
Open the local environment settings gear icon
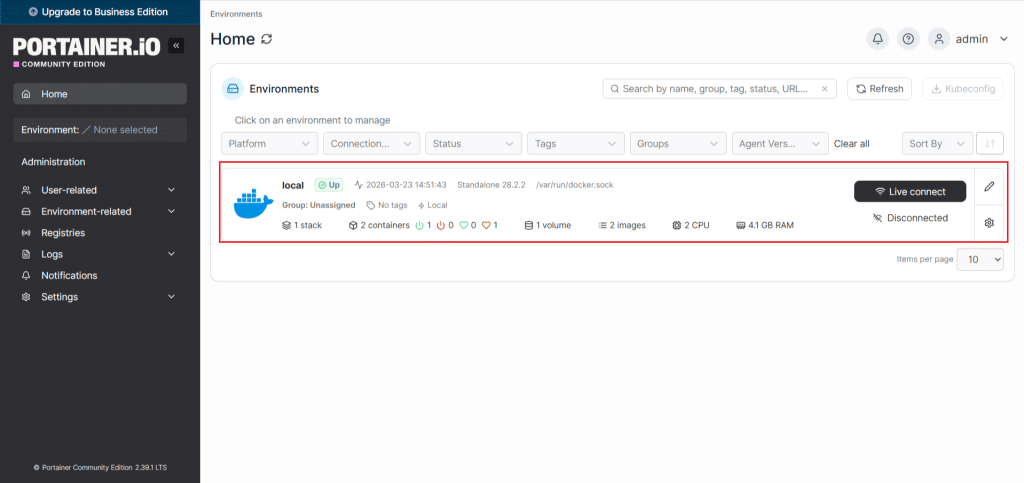click(989, 223)
